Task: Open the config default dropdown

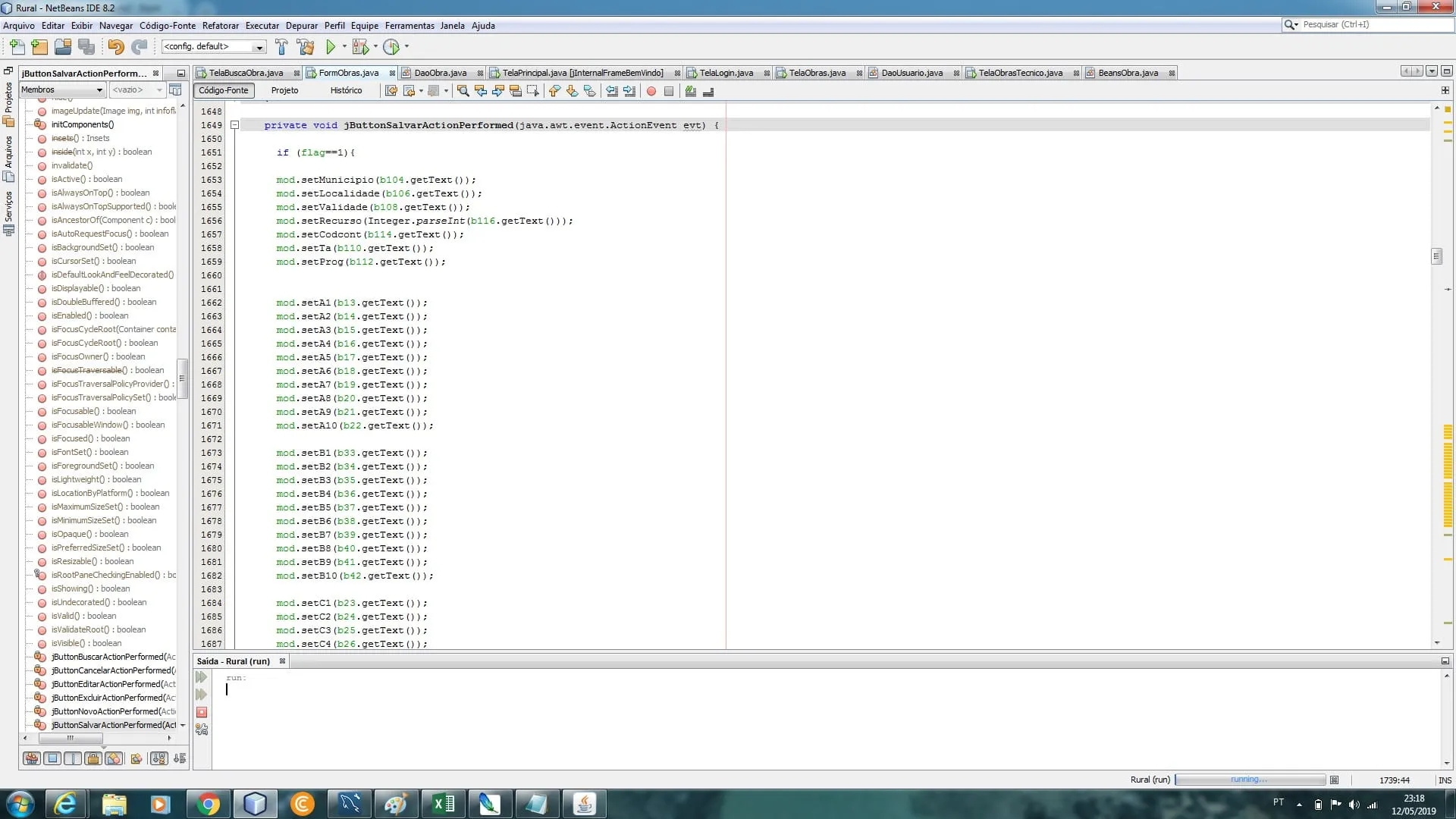Action: [213, 47]
